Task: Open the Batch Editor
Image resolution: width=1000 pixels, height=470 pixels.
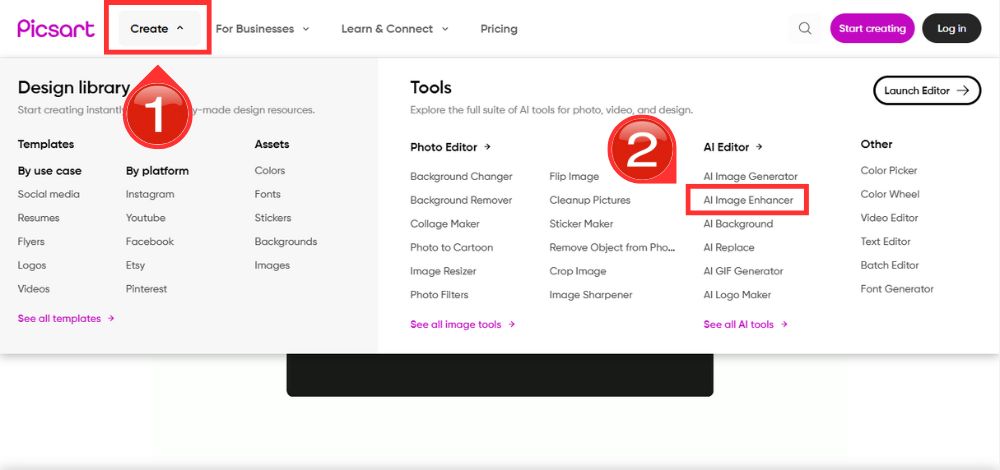Action: click(x=890, y=265)
